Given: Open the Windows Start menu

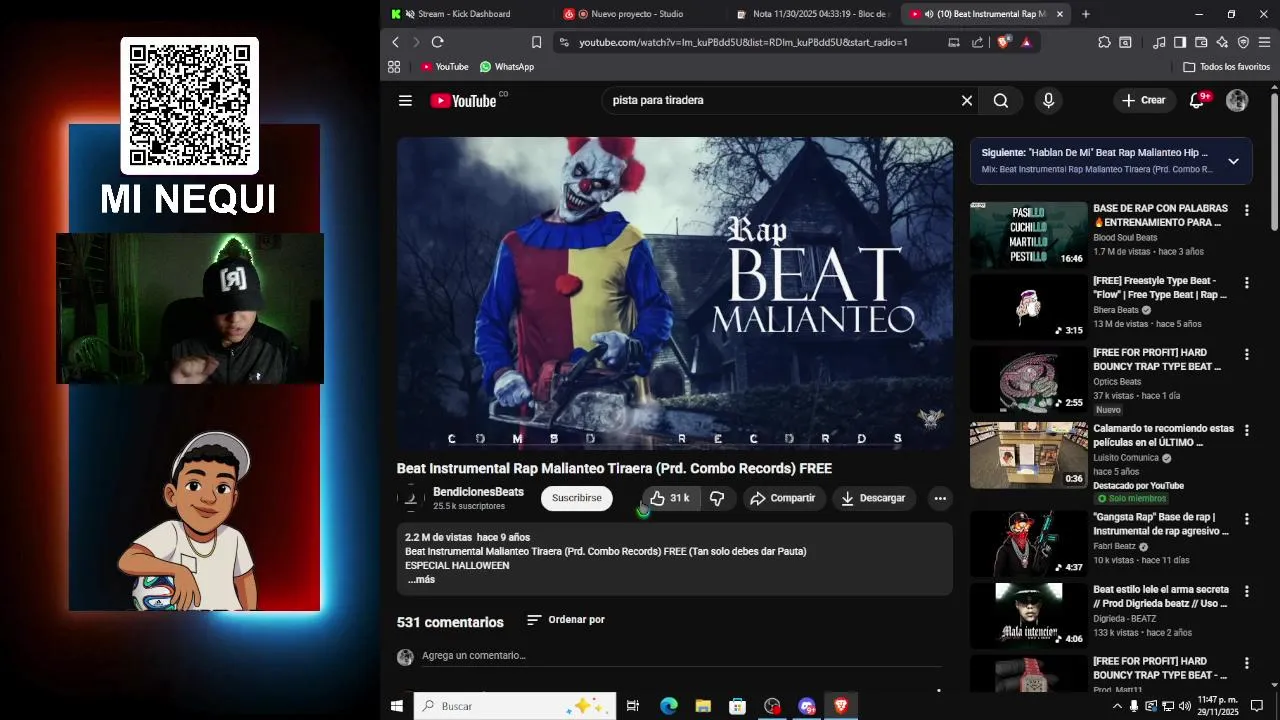Looking at the screenshot, I should [397, 706].
